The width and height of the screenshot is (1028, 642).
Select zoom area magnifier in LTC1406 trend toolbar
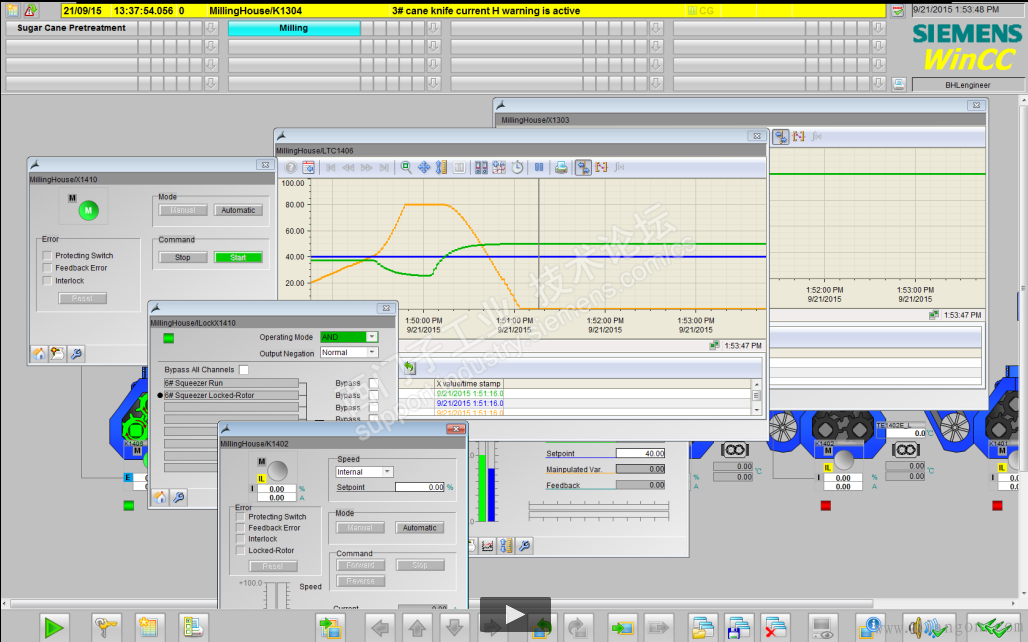[x=406, y=167]
